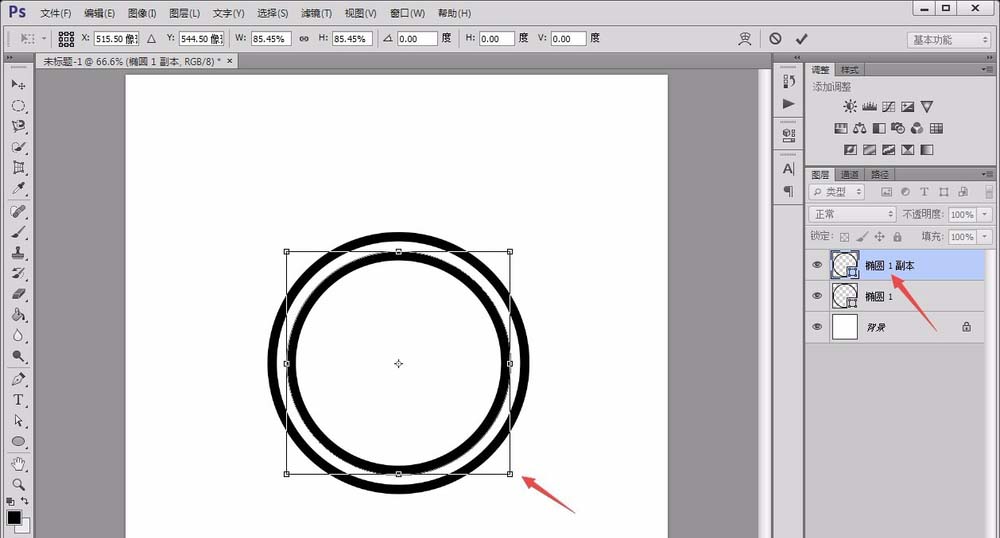Open the 填充 slider arrow
The height and width of the screenshot is (538, 1000).
coord(985,236)
